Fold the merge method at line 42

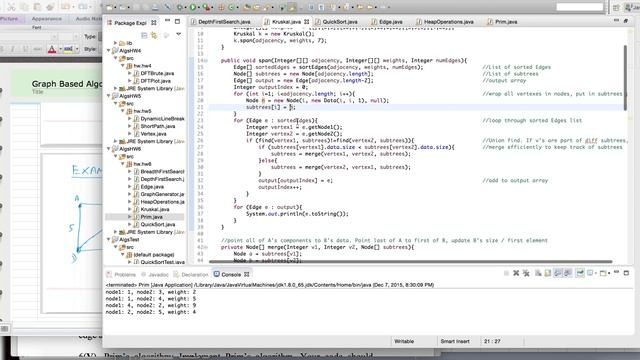coord(206,247)
